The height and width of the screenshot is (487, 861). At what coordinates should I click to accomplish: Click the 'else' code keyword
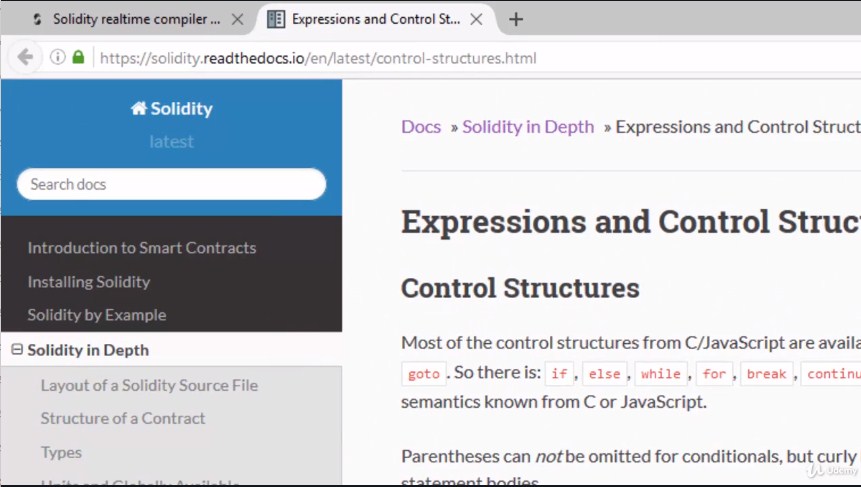604,374
